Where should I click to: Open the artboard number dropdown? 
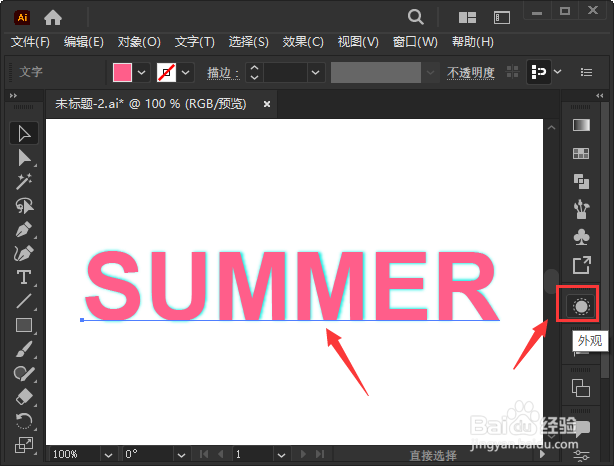pyautogui.click(x=281, y=455)
